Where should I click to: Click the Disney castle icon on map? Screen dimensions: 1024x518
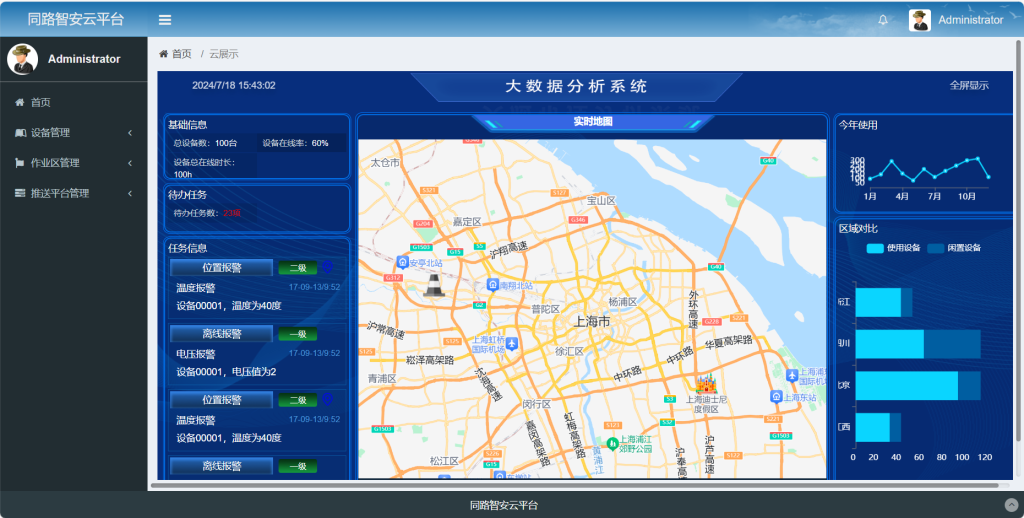(706, 384)
